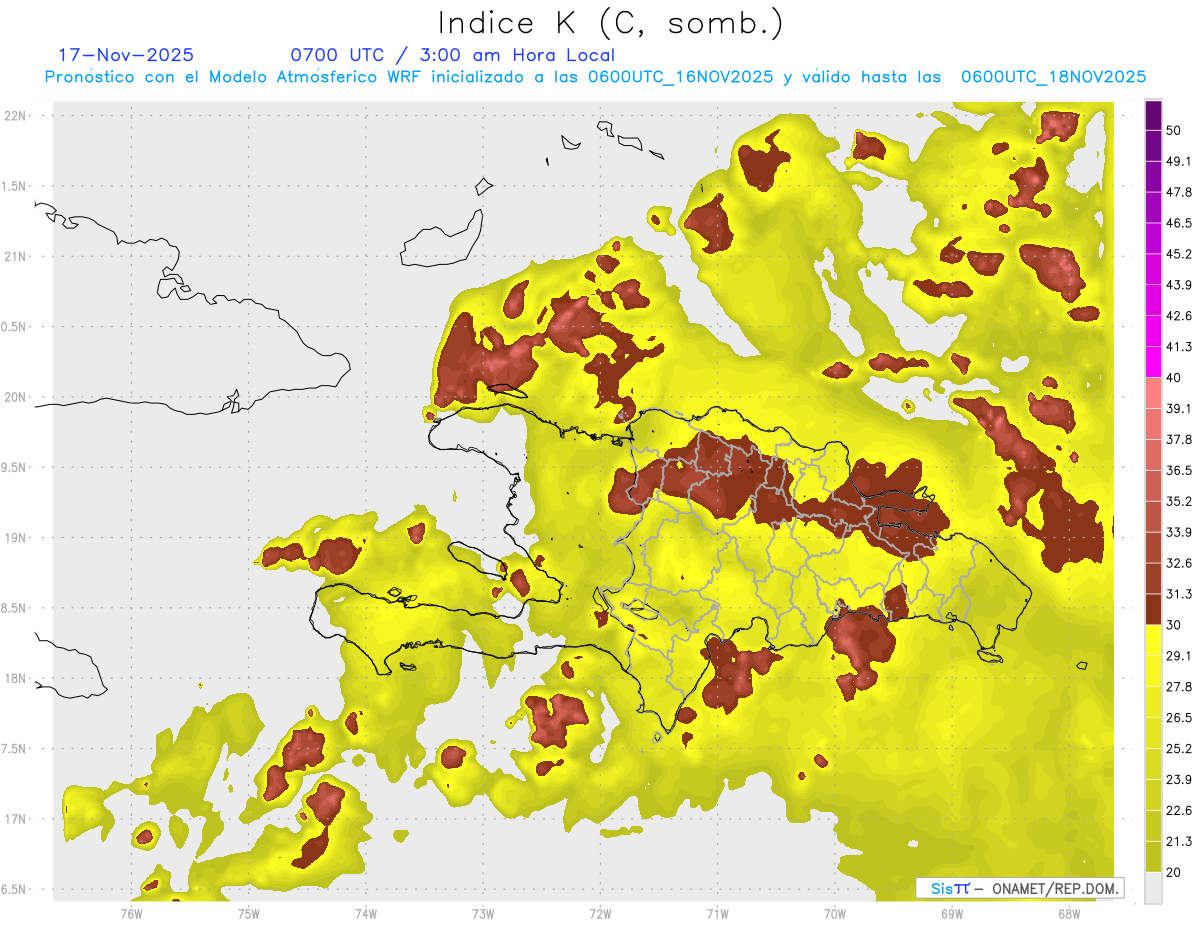Click the '1.5N' latitude label
The image size is (1200, 927).
coord(13,186)
